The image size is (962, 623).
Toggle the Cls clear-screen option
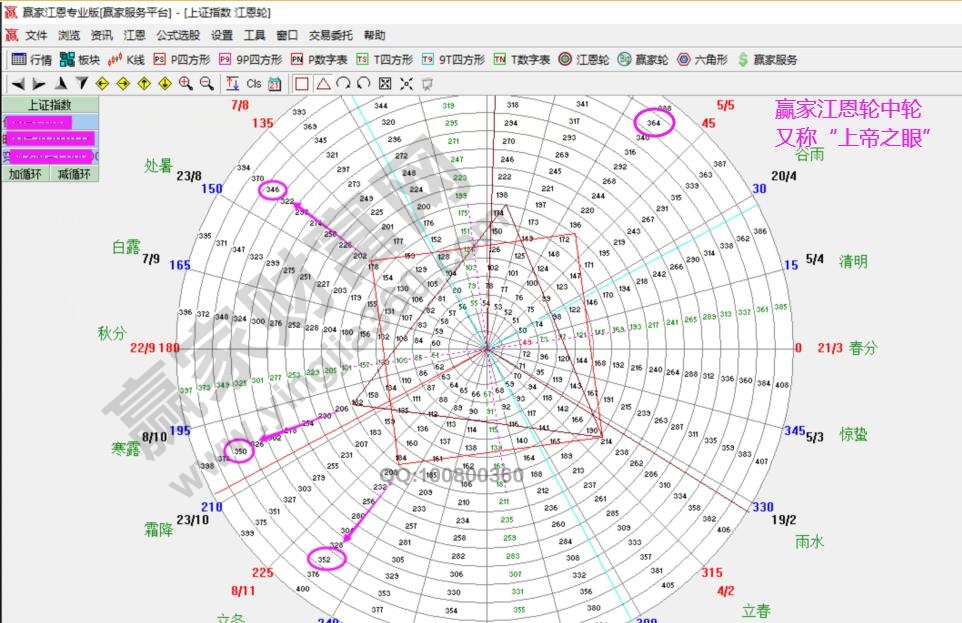[x=254, y=84]
